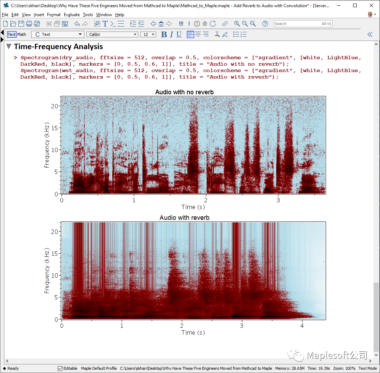
Task: Enclose selection in a section (indent icon)
Action: tap(133, 24)
